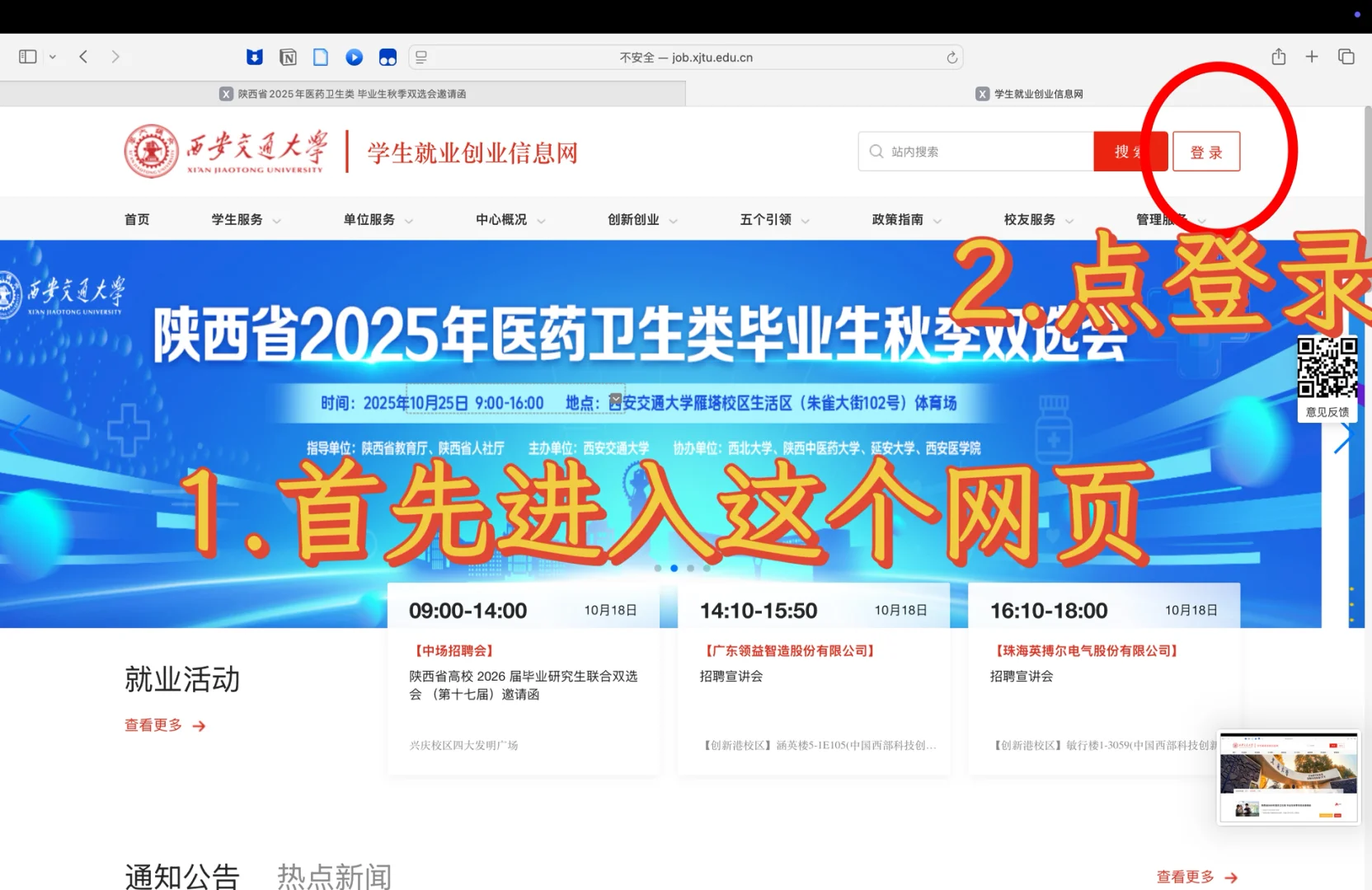Open the 中场招聘会 event category
Viewport: 1372px width, 890px height.
[x=454, y=651]
